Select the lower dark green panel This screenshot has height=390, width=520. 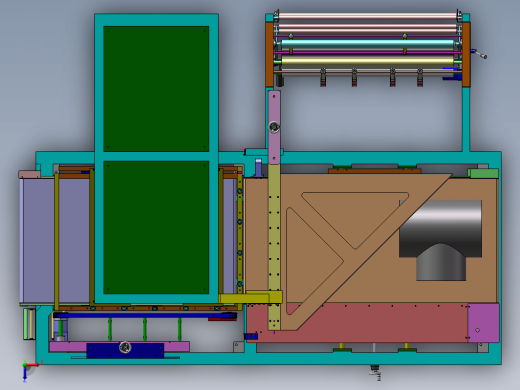156,228
